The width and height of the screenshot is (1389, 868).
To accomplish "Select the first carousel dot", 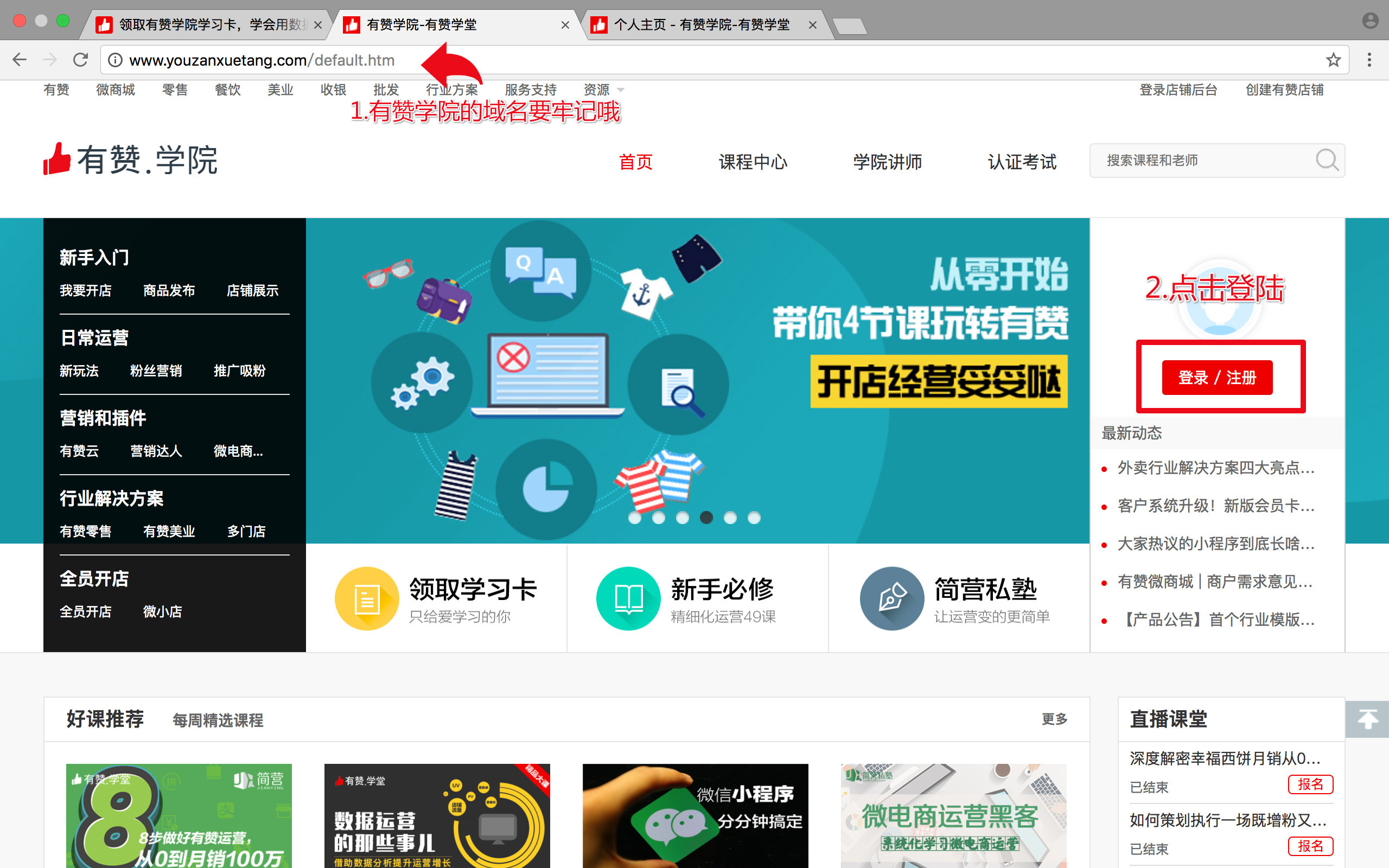I will point(634,517).
